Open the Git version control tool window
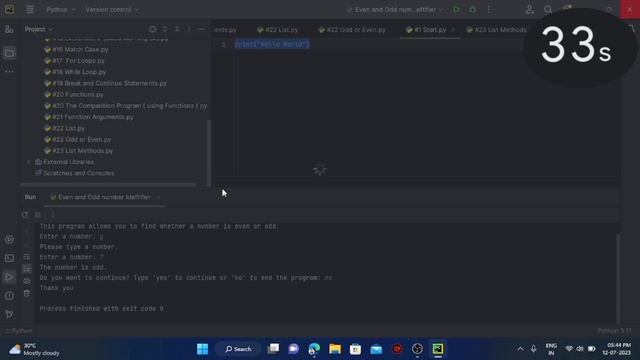 tap(9, 314)
